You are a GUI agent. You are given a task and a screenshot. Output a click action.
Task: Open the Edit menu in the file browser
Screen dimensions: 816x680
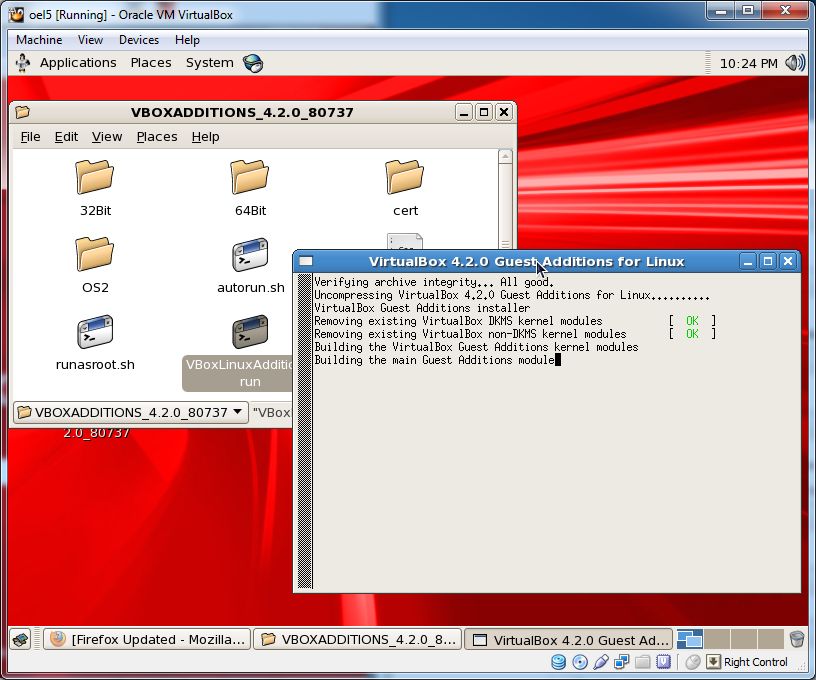[x=66, y=137]
